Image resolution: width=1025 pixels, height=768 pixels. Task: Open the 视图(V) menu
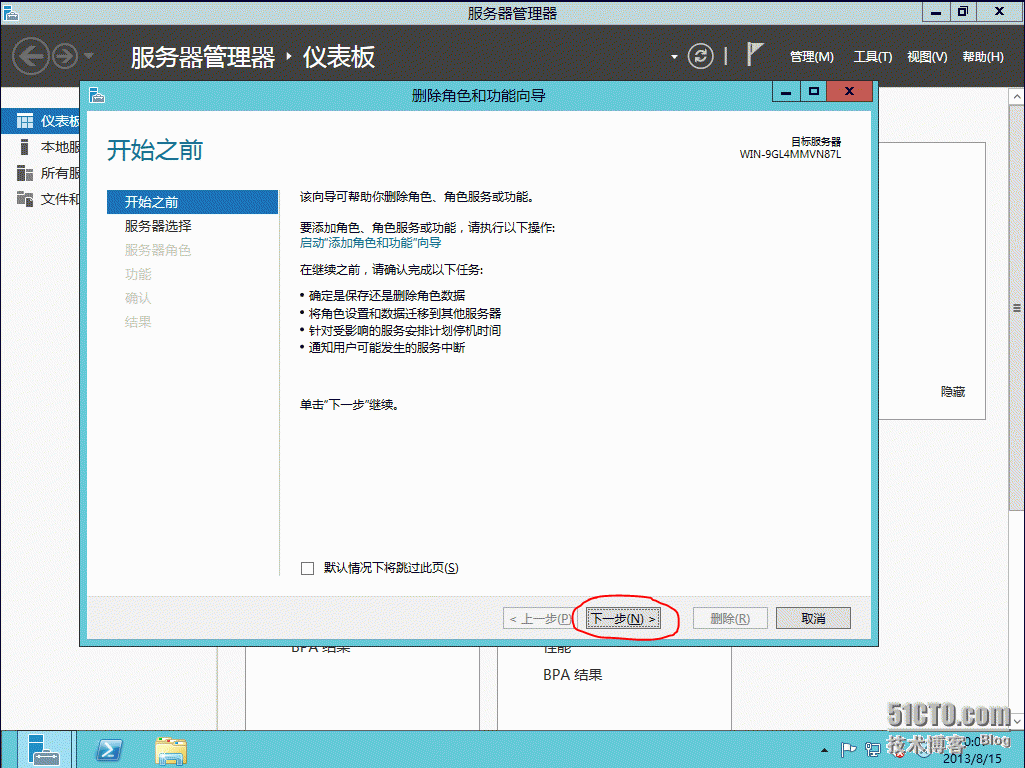click(x=927, y=57)
